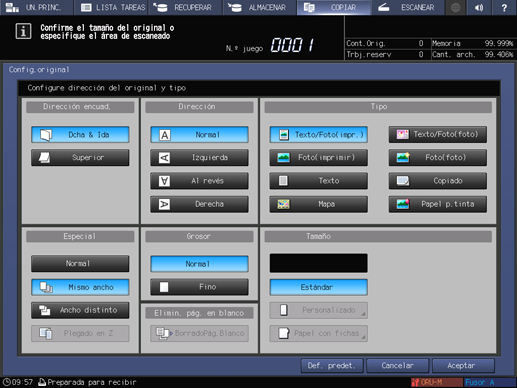Viewport: 517px width, 388px height.
Task: Select Ancho distinto special option
Action: [80, 310]
